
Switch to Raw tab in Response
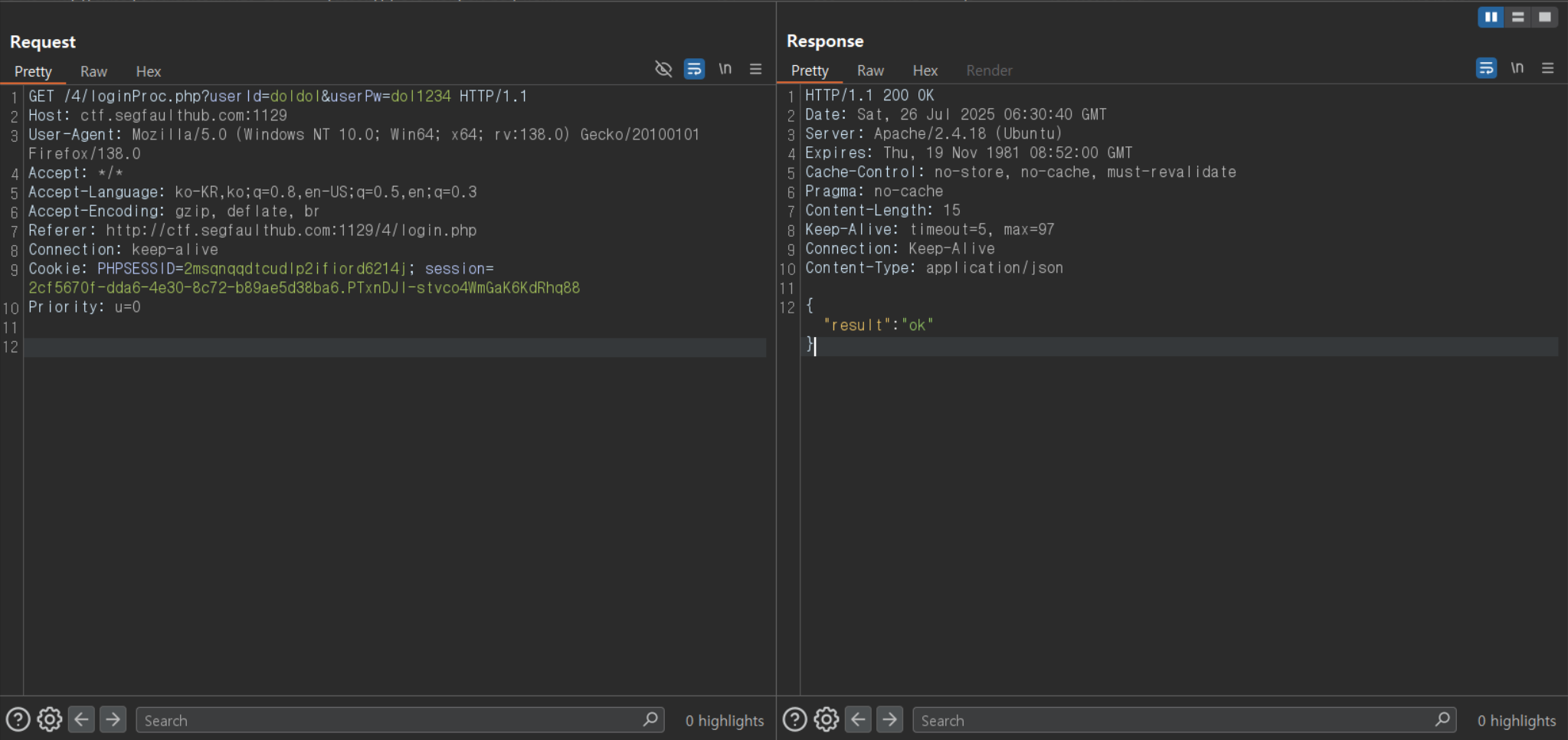tap(870, 70)
